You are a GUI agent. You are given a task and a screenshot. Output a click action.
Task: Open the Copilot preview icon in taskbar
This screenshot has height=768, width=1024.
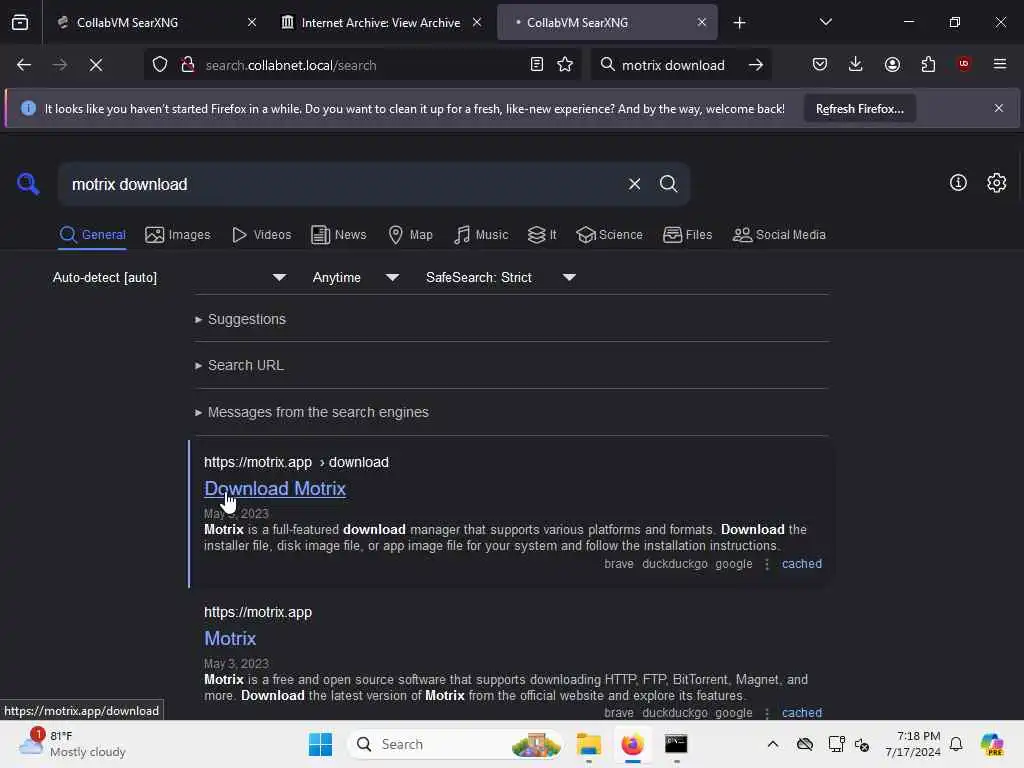pyautogui.click(x=991, y=744)
